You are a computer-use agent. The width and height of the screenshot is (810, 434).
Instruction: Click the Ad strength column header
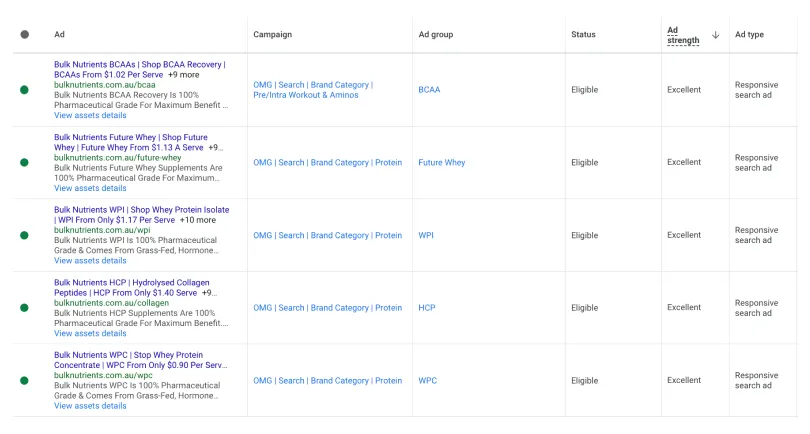pyautogui.click(x=683, y=35)
